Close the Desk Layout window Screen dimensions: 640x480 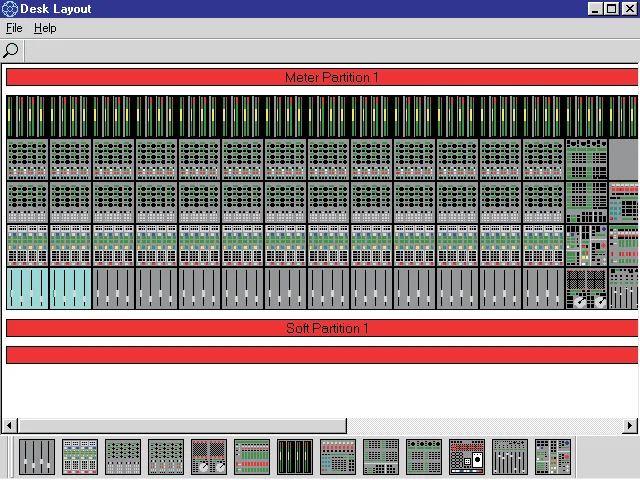pos(630,9)
